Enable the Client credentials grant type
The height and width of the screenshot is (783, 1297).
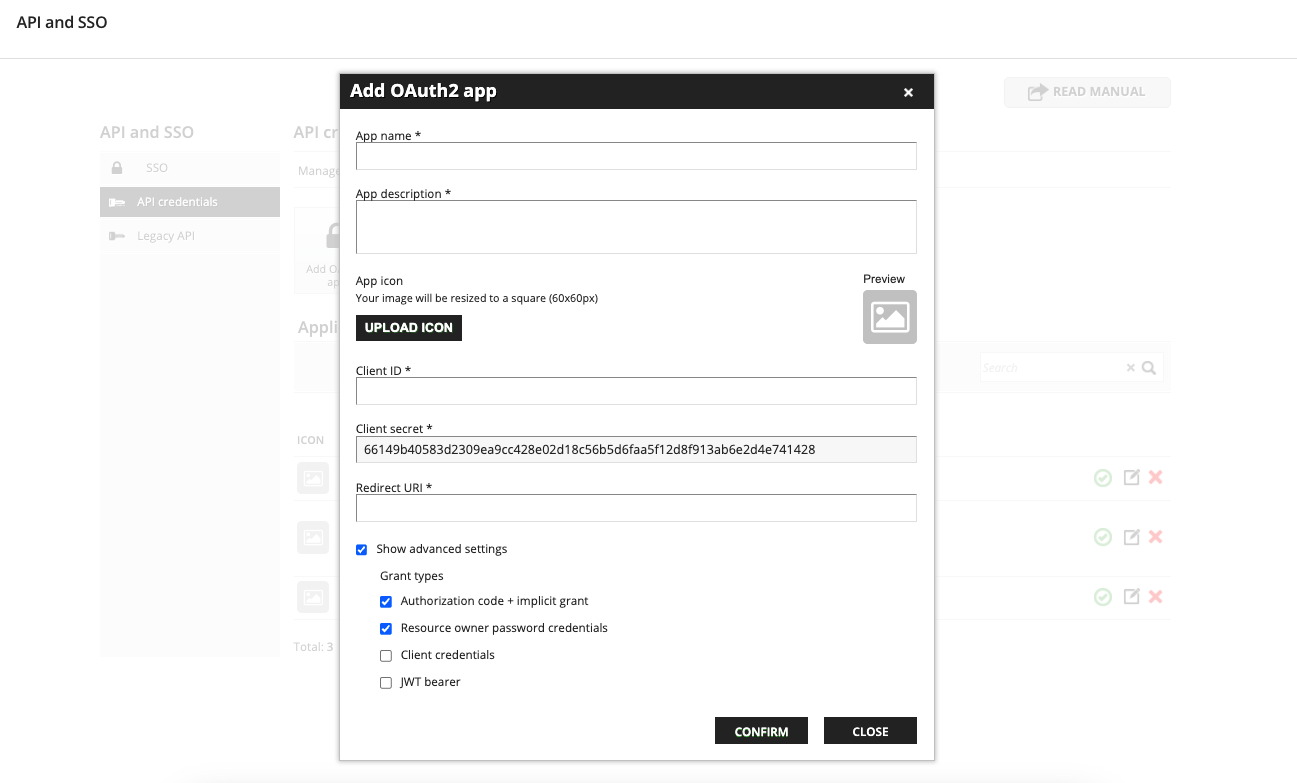click(385, 655)
